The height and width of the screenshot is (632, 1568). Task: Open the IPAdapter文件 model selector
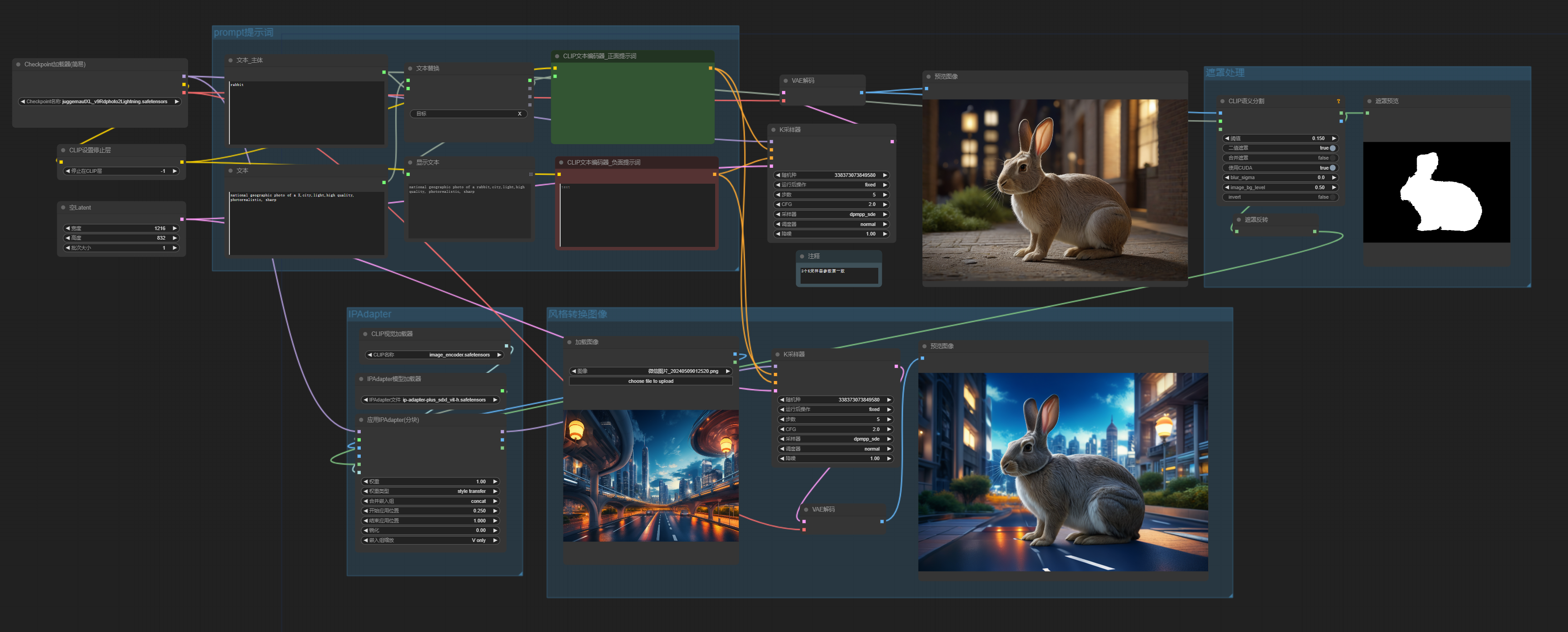tap(430, 400)
